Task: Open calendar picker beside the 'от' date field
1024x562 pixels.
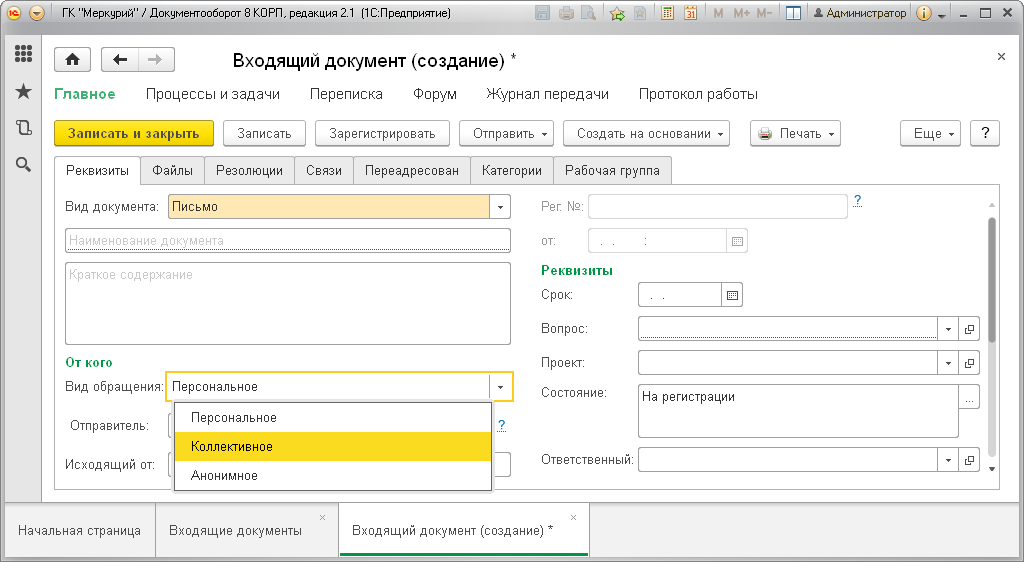Action: (737, 241)
